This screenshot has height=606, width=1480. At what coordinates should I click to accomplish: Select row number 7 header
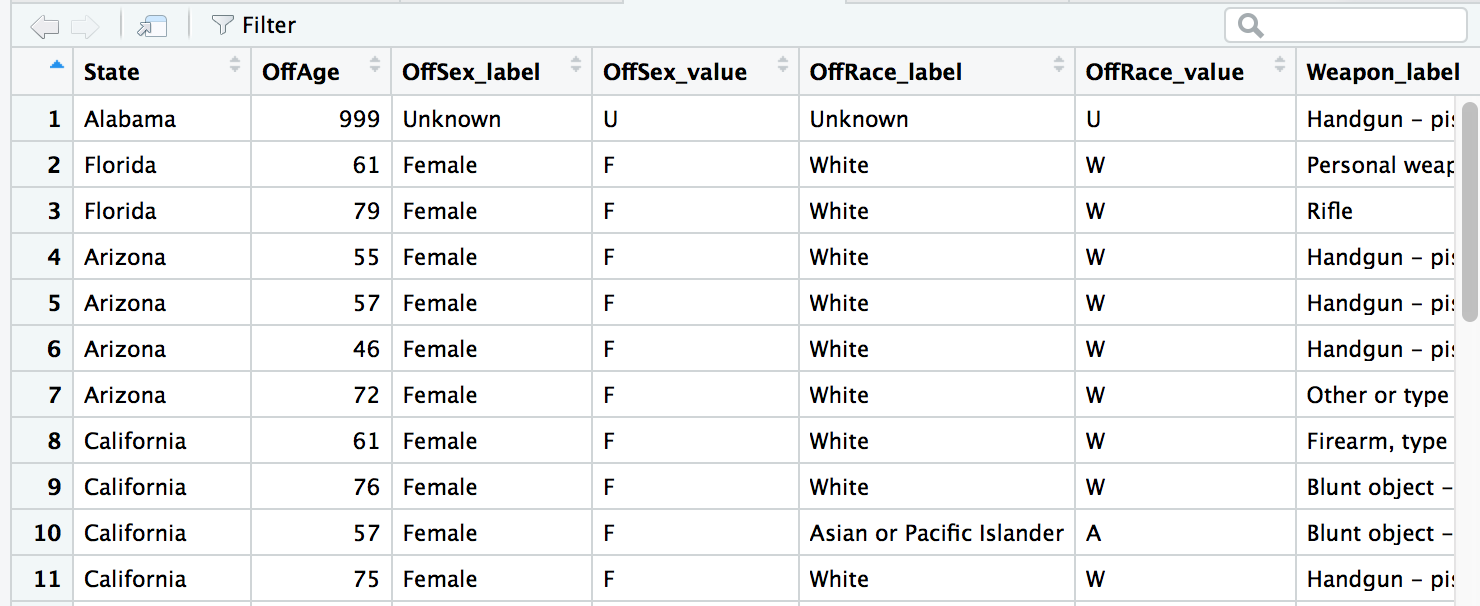[42, 395]
